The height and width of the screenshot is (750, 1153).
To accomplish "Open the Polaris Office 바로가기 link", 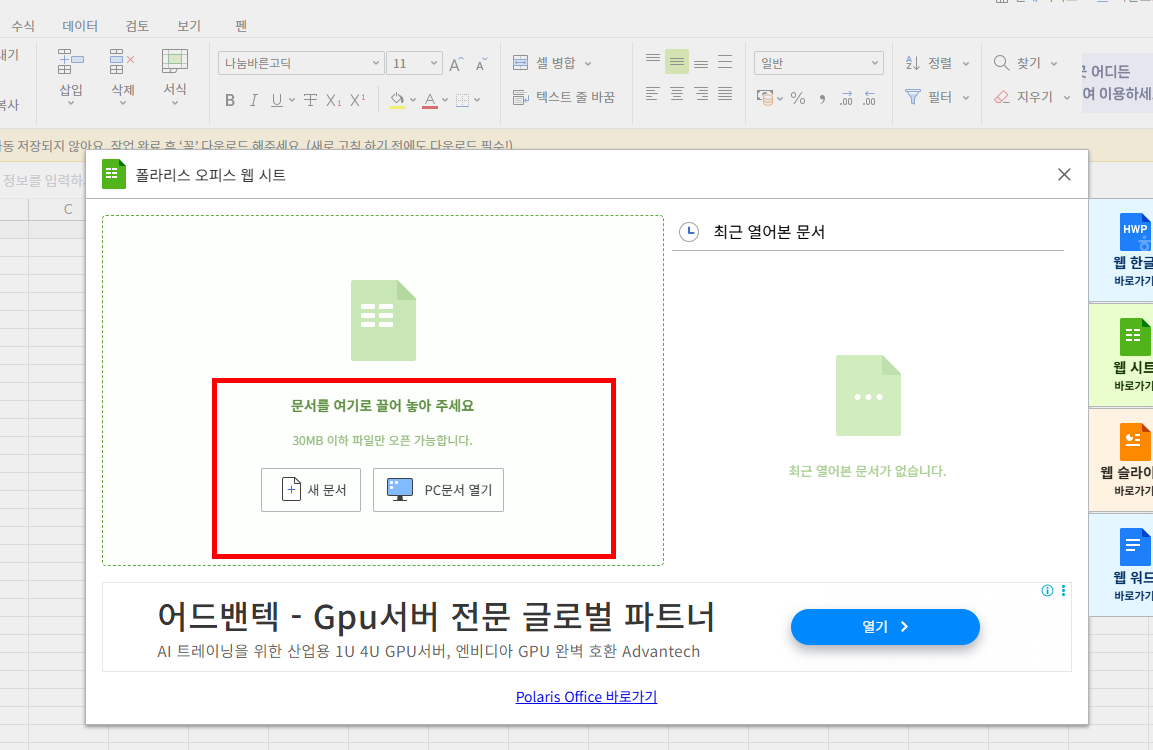I will [x=586, y=697].
